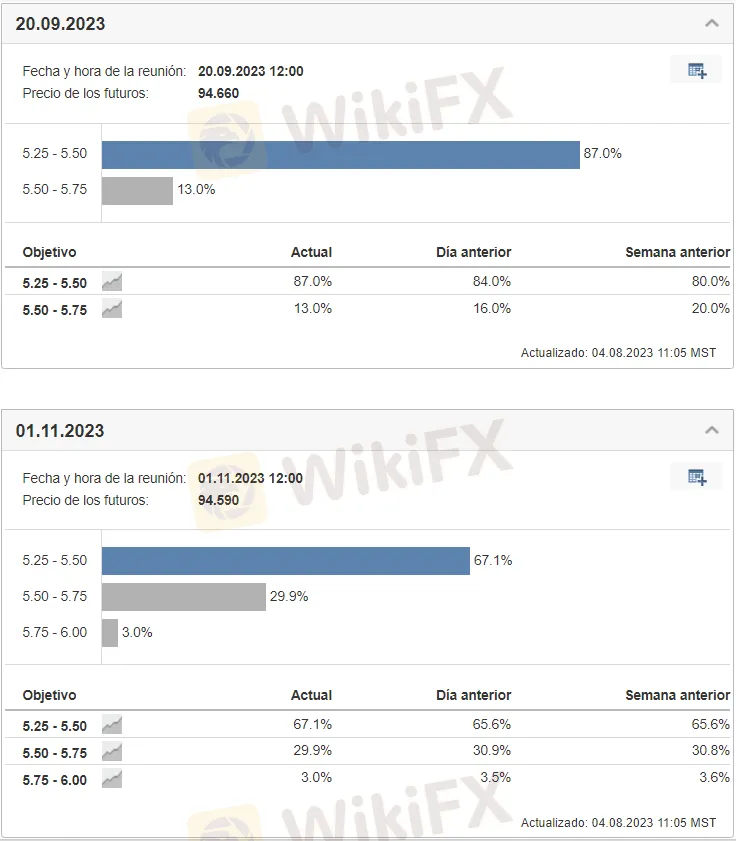The image size is (736, 841).
Task: Click the 13.0% gray probability bar
Action: coord(137,190)
